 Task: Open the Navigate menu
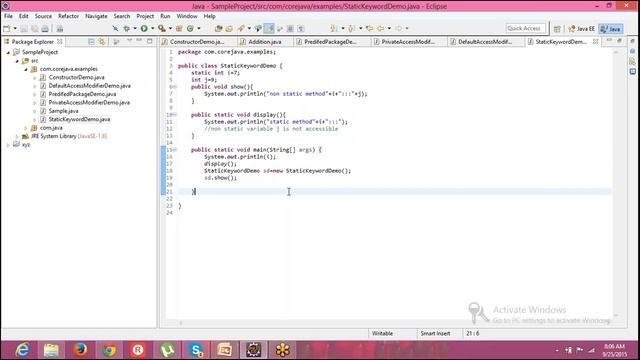click(96, 16)
